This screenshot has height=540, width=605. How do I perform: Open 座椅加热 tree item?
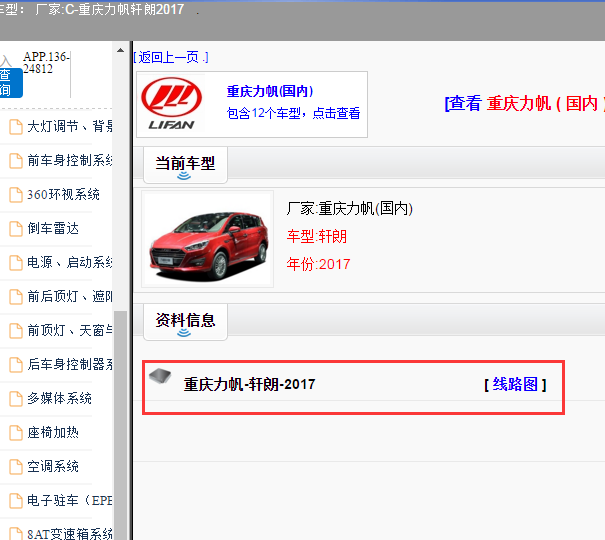coord(53,433)
